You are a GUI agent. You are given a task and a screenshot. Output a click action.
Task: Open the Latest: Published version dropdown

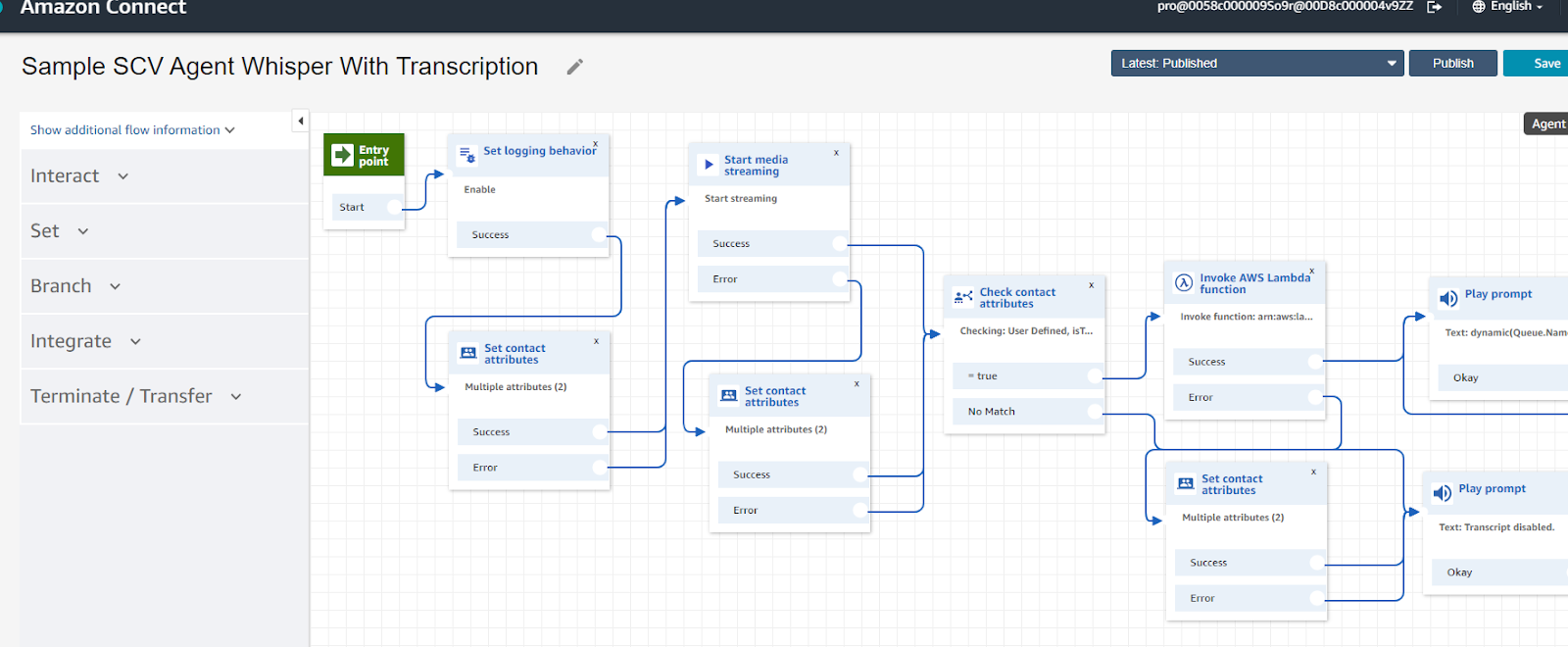[x=1256, y=63]
